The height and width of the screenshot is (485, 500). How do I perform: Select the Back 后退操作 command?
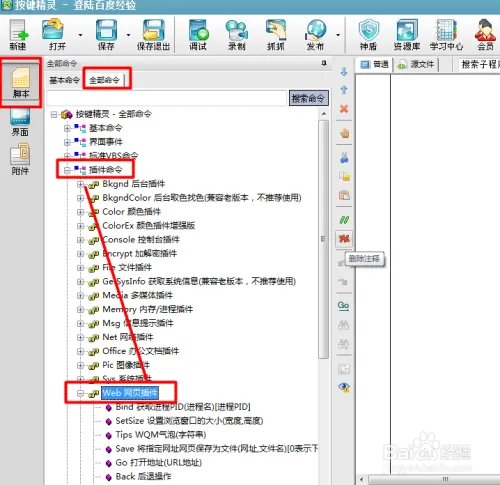click(143, 477)
